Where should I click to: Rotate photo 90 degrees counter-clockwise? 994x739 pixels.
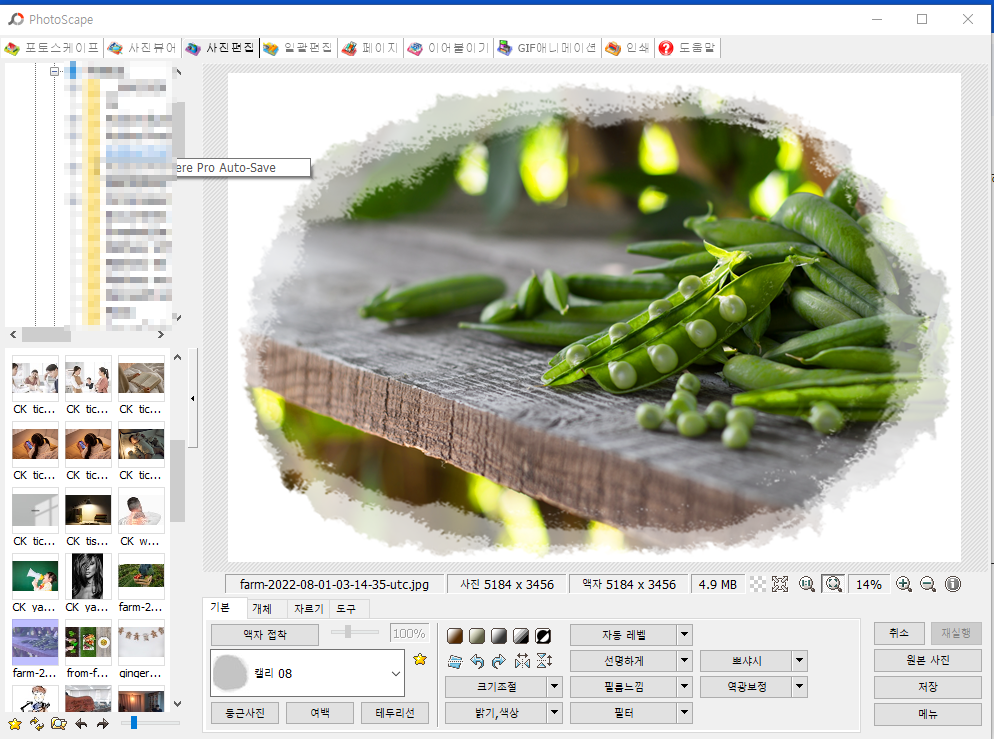point(477,662)
